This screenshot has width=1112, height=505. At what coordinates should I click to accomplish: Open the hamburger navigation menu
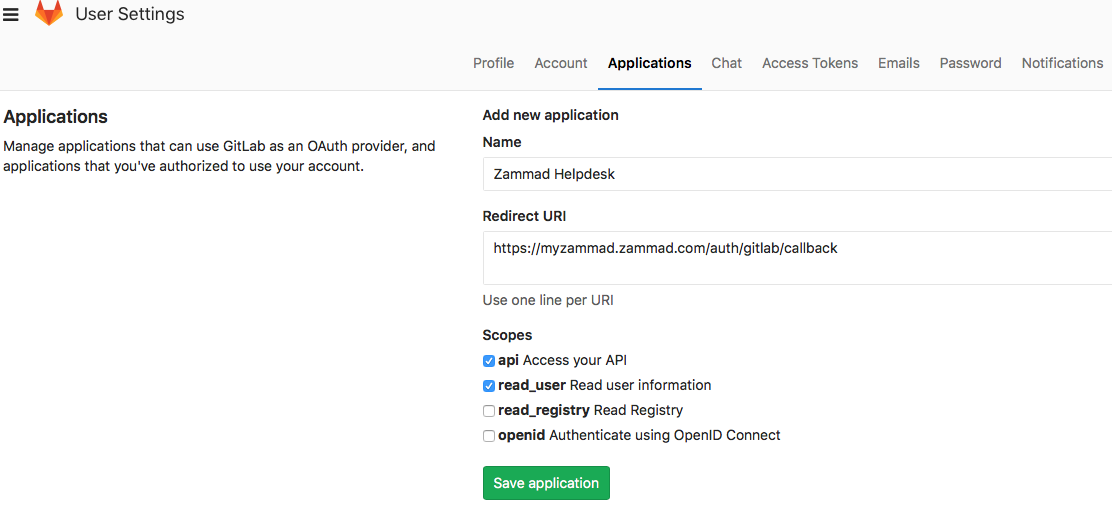[x=11, y=13]
